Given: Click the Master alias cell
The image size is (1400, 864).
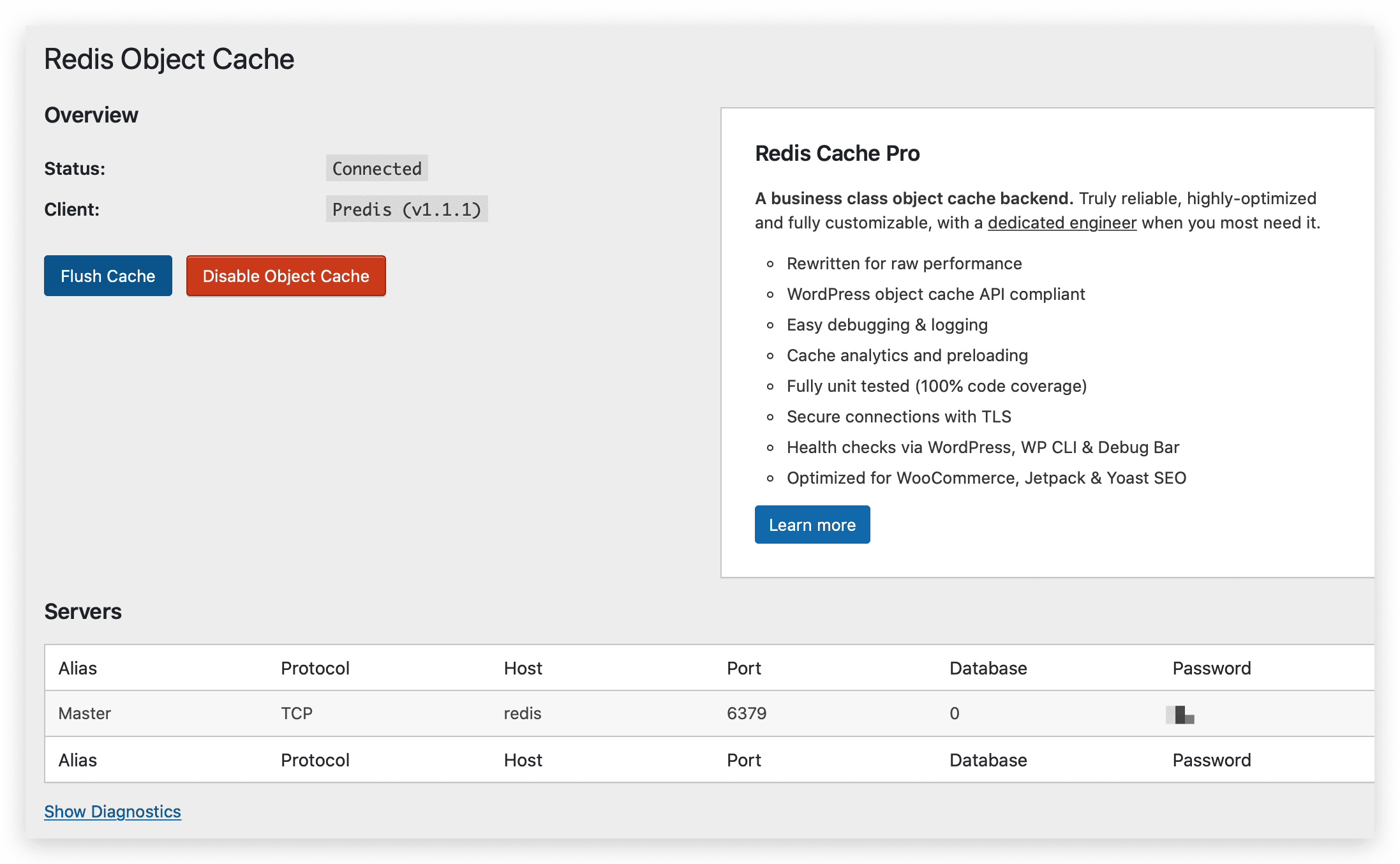Looking at the screenshot, I should pyautogui.click(x=84, y=713).
